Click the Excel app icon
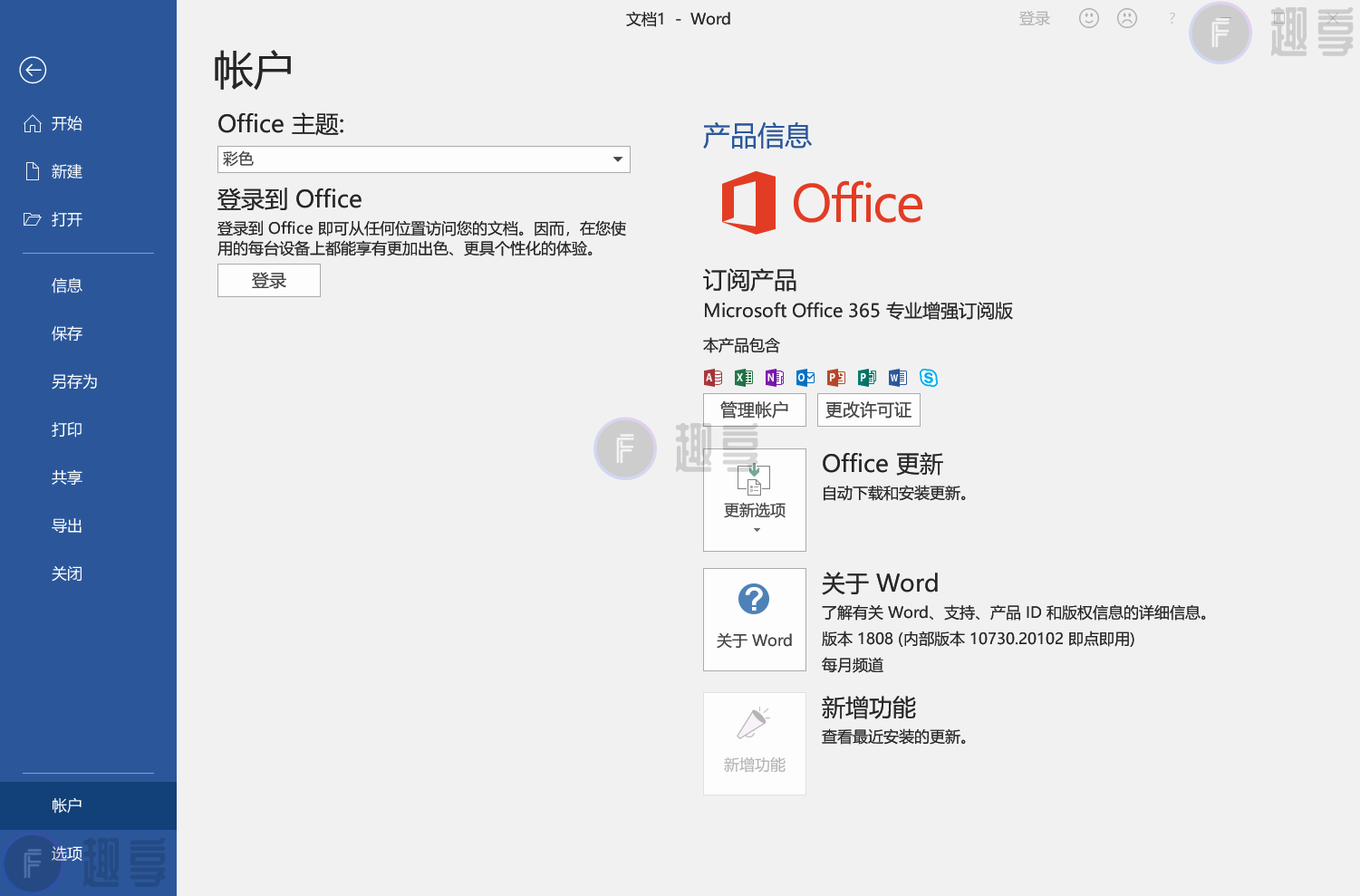Screen dimensions: 1360x896 (744, 378)
